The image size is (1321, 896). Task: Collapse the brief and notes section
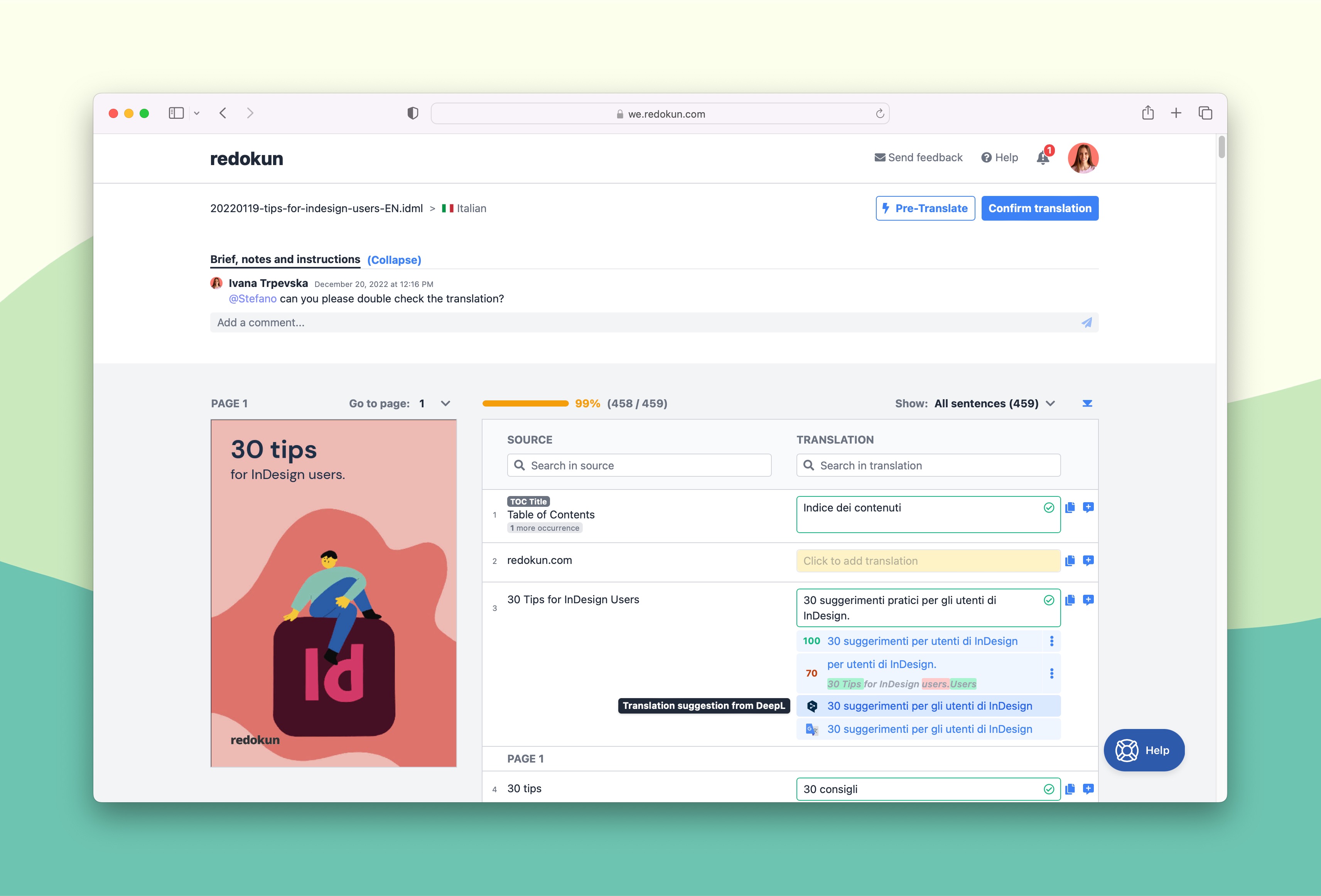[x=394, y=260]
